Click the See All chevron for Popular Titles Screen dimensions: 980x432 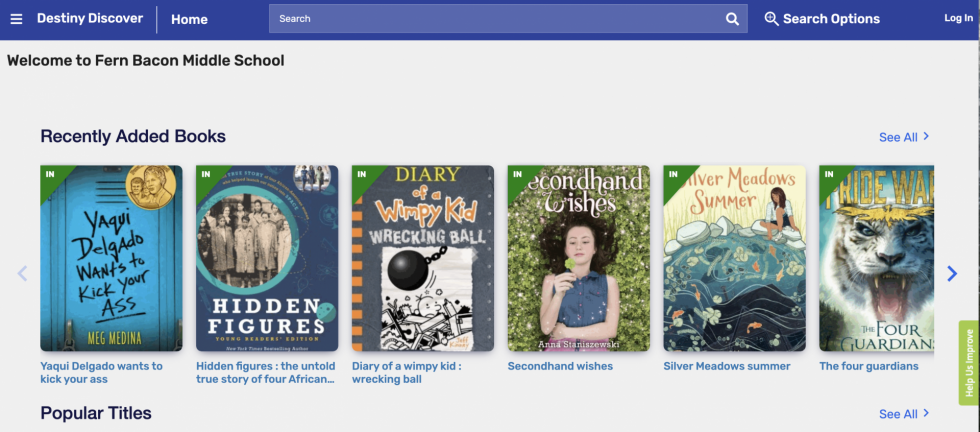(x=926, y=413)
